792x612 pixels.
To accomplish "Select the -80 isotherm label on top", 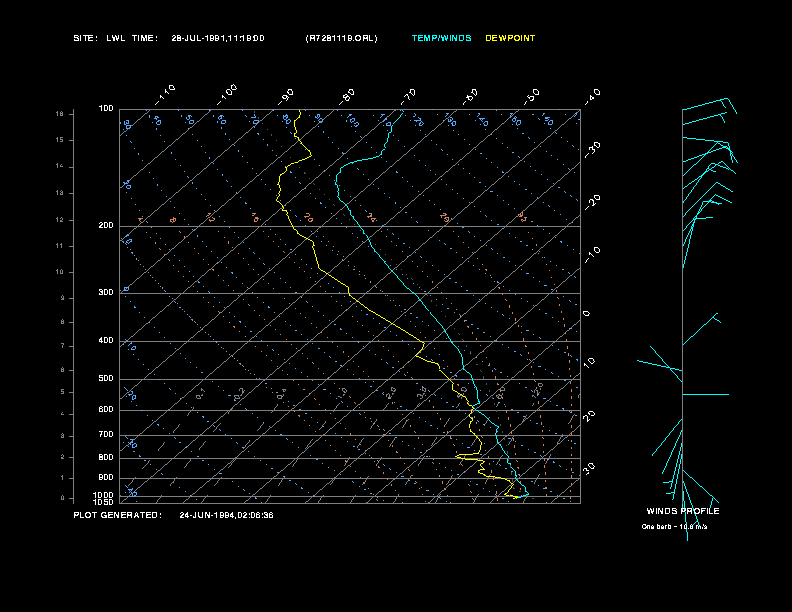I will [x=347, y=97].
